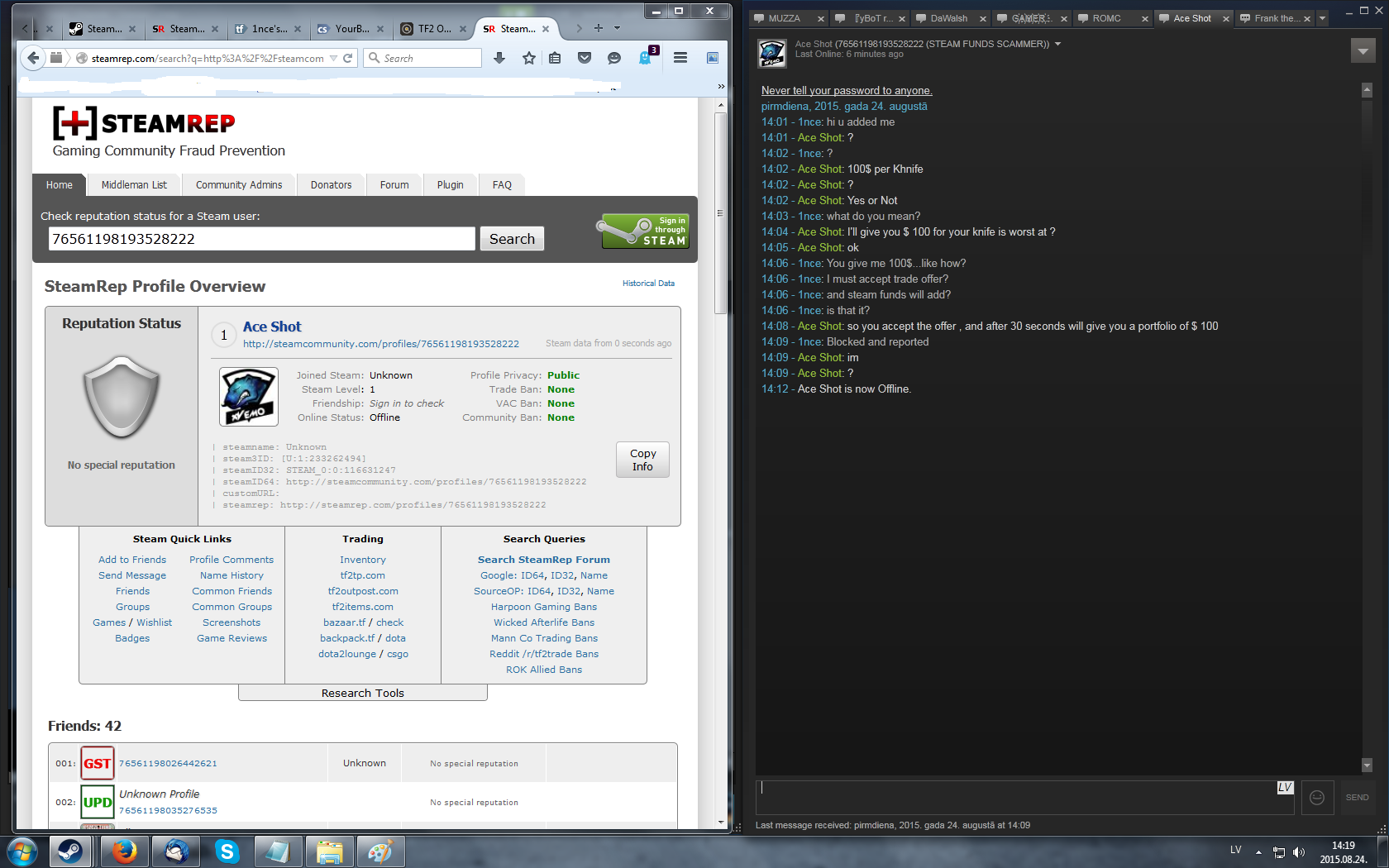Open the Harpoon Gaming Bans link
Viewport: 1389px width, 868px height.
coord(544,607)
